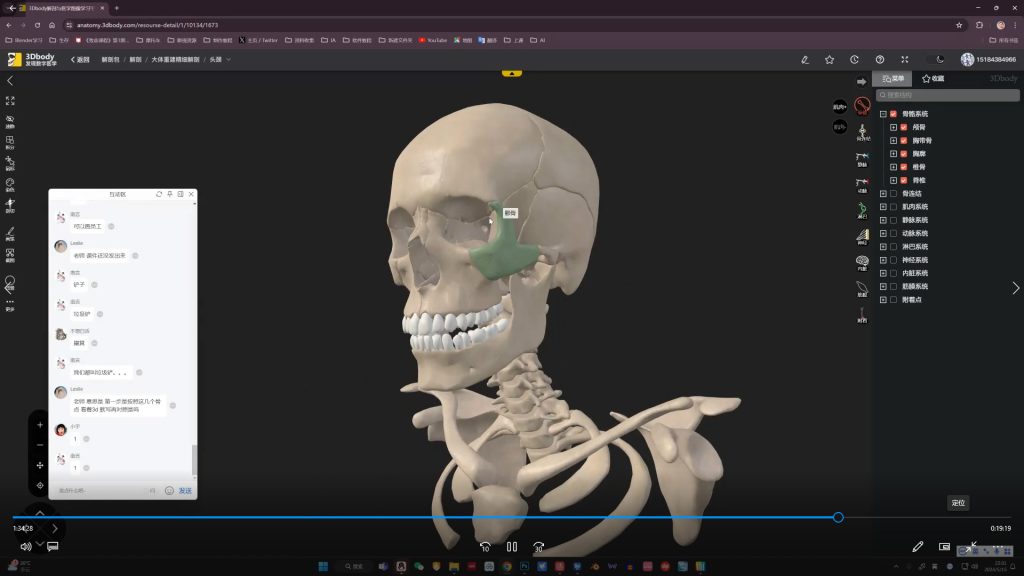Image resolution: width=1024 pixels, height=576 pixels.
Task: Click the fullscreen expand icon in header
Action: coord(905,60)
